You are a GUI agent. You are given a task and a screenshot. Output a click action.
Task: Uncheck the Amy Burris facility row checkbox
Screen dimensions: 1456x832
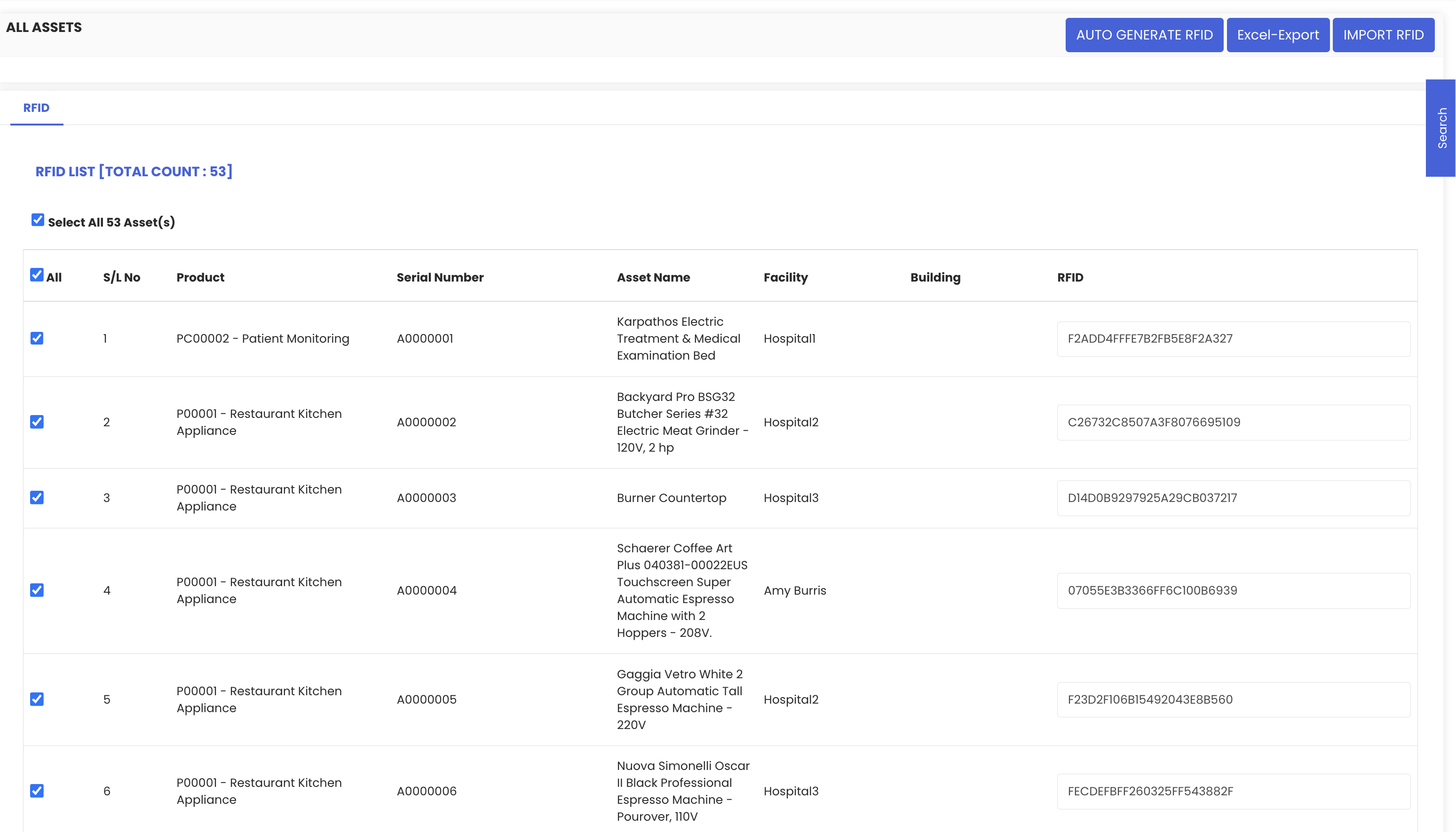37,590
